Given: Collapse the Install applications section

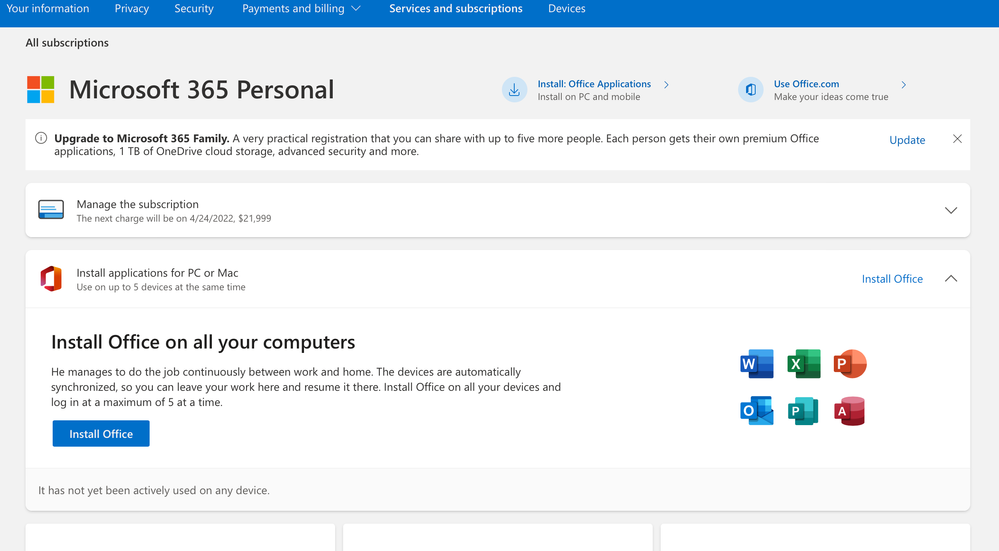Looking at the screenshot, I should click(951, 278).
